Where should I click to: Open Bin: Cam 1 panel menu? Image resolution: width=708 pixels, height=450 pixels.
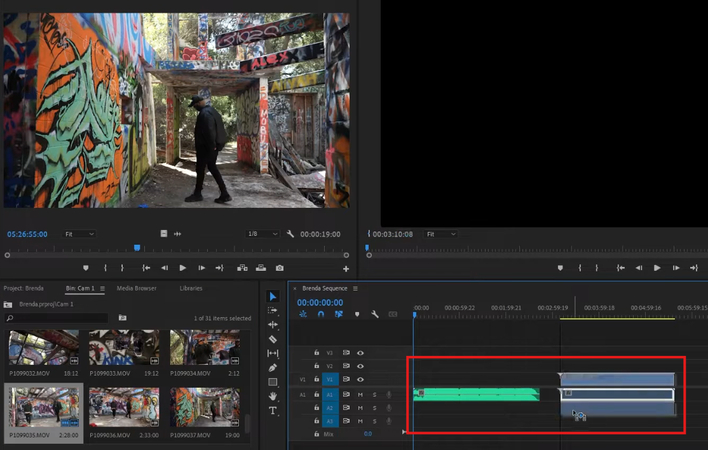click(x=102, y=288)
